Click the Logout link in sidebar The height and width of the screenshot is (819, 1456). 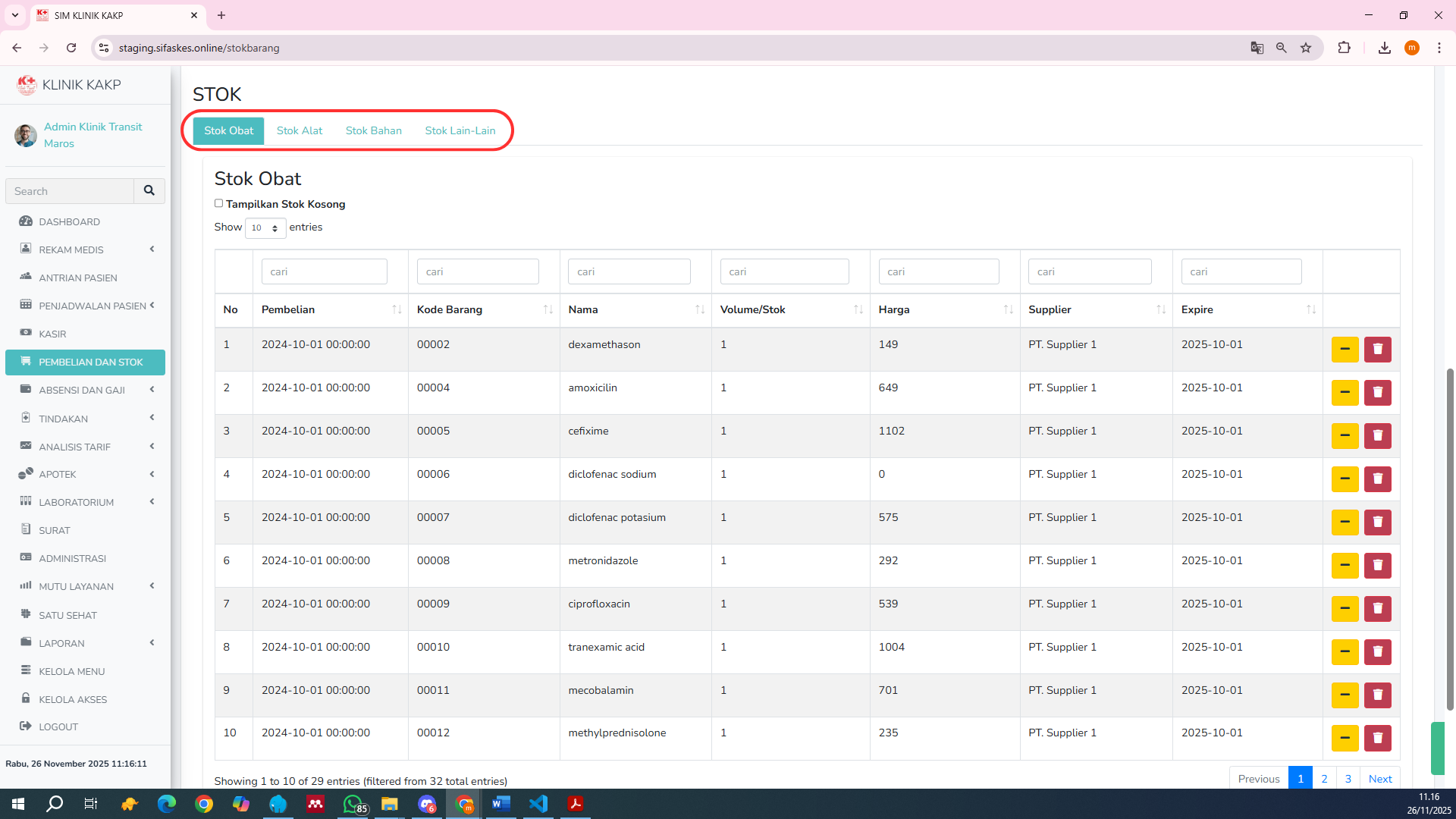click(58, 726)
